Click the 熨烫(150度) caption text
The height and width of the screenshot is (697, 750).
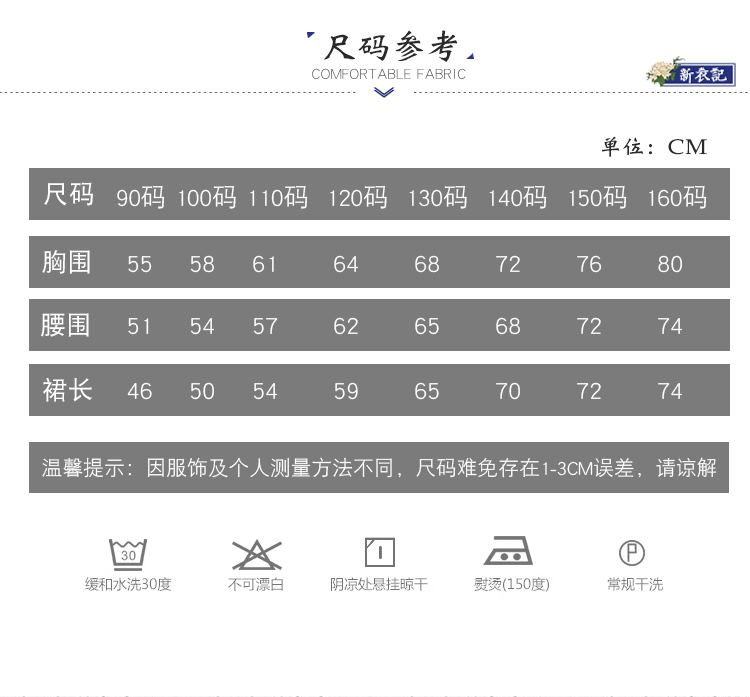[x=511, y=584]
